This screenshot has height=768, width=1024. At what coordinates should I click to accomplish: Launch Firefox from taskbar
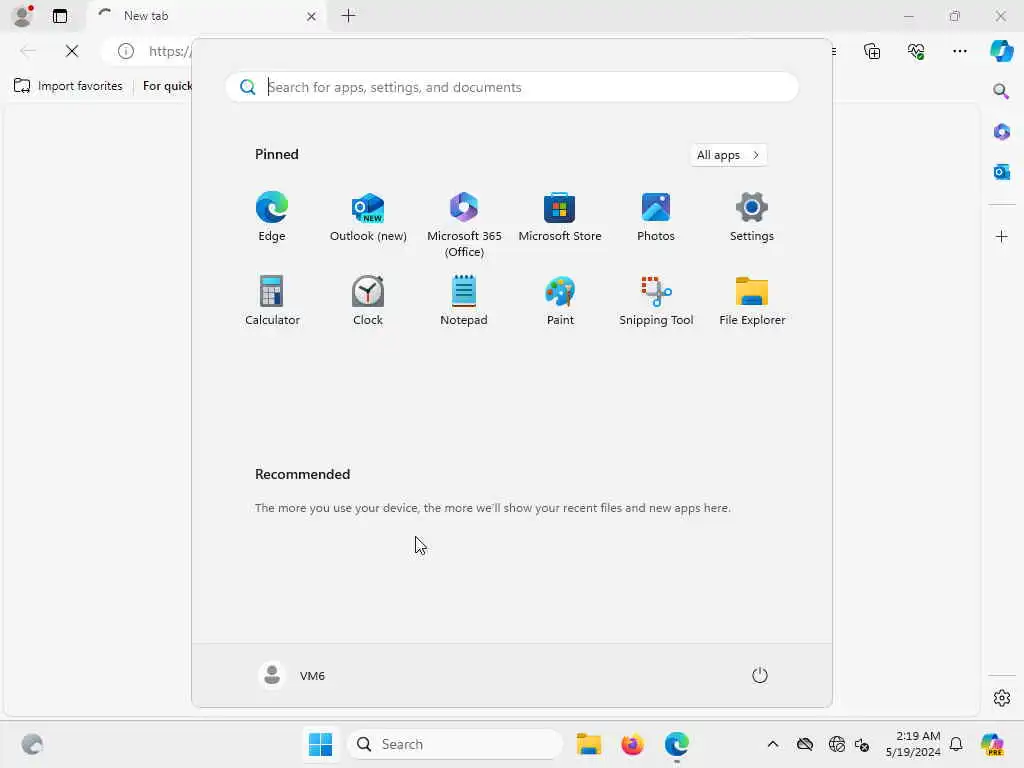[632, 744]
